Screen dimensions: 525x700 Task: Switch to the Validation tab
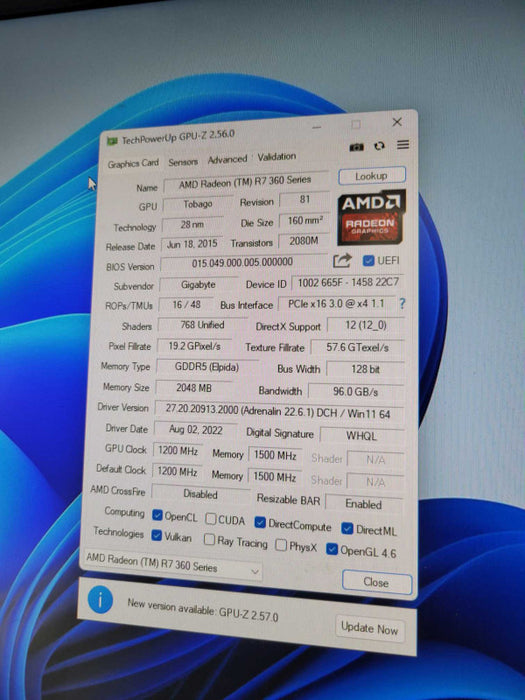(276, 157)
